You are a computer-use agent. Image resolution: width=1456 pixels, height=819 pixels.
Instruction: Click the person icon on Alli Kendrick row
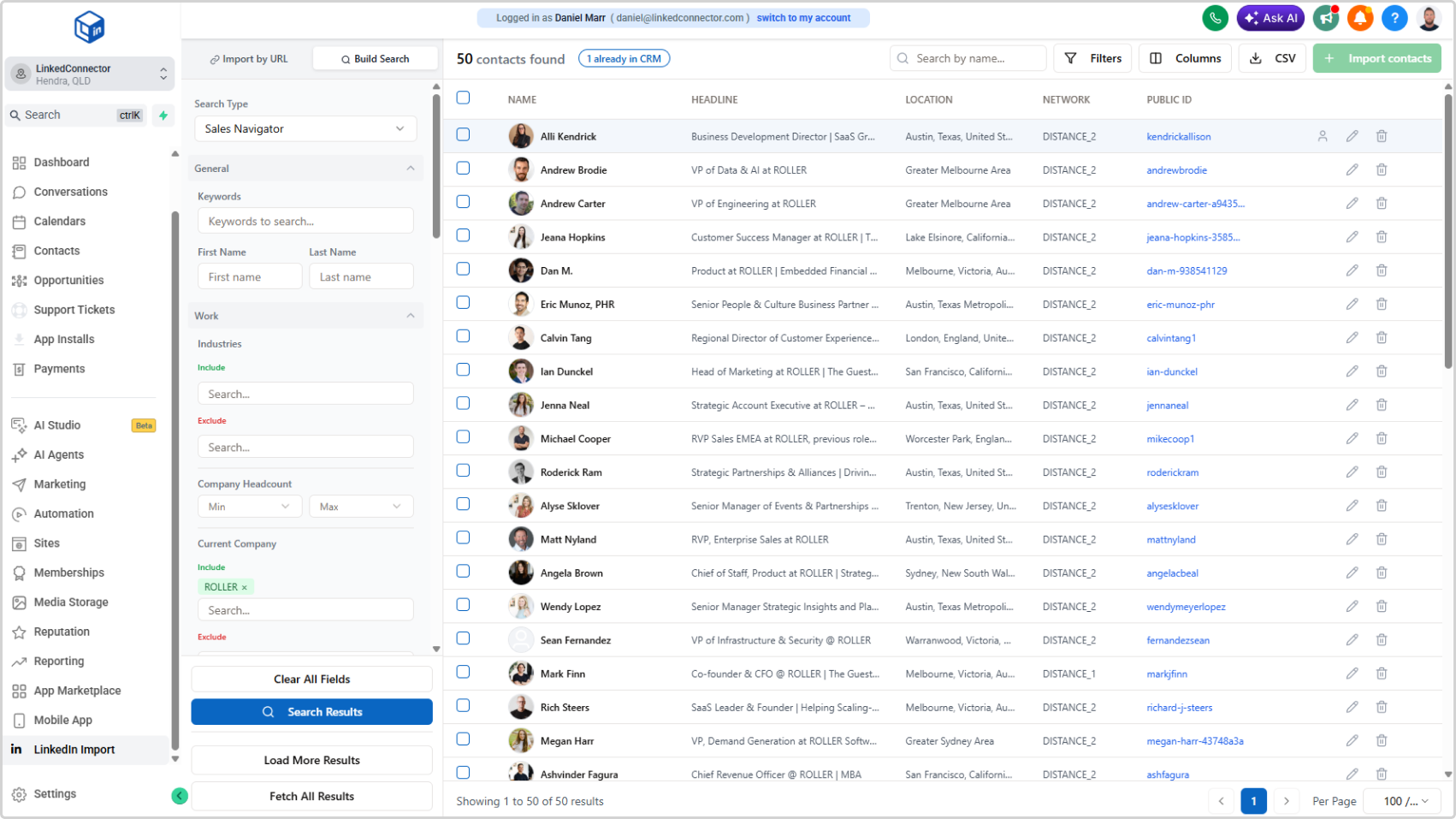tap(1323, 136)
